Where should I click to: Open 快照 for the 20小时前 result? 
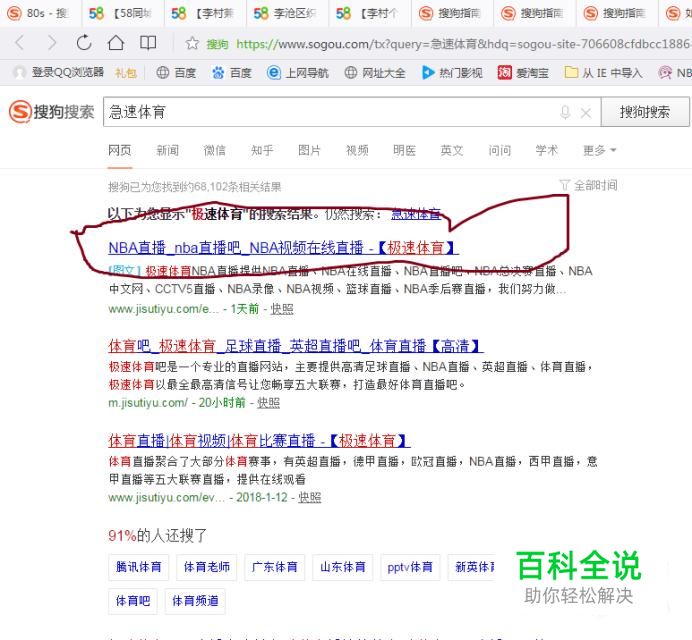268,403
